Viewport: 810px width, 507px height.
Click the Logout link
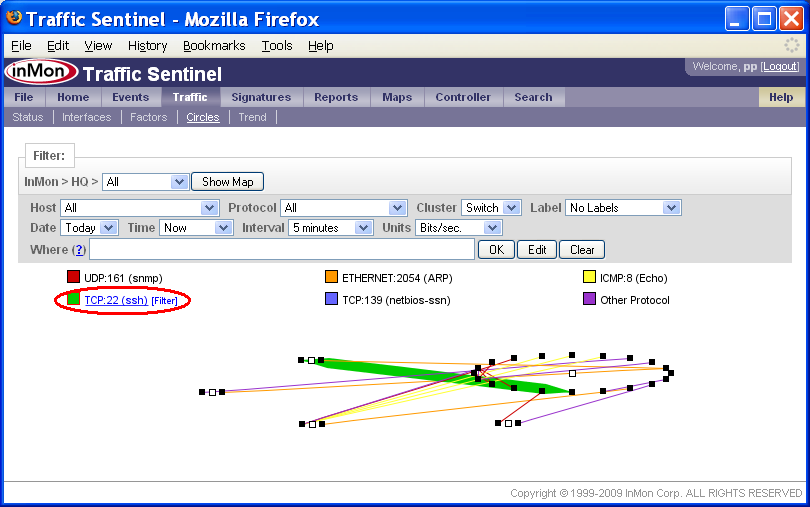point(781,66)
